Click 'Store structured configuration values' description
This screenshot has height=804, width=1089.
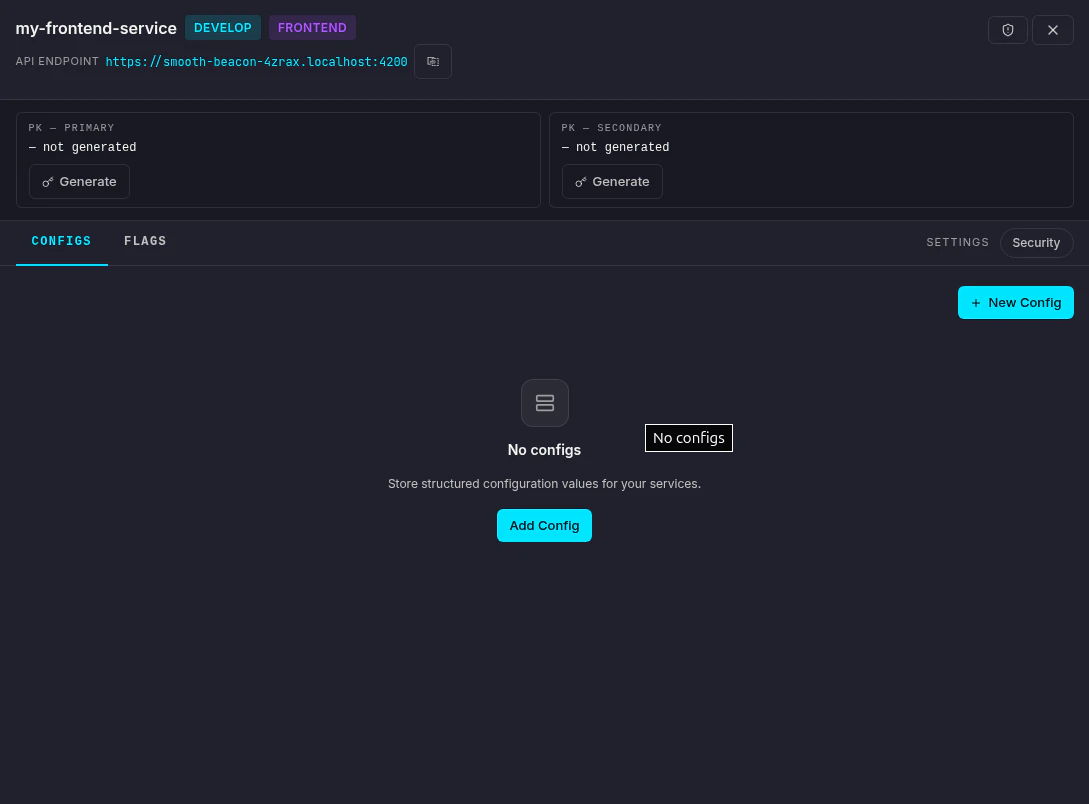click(544, 484)
